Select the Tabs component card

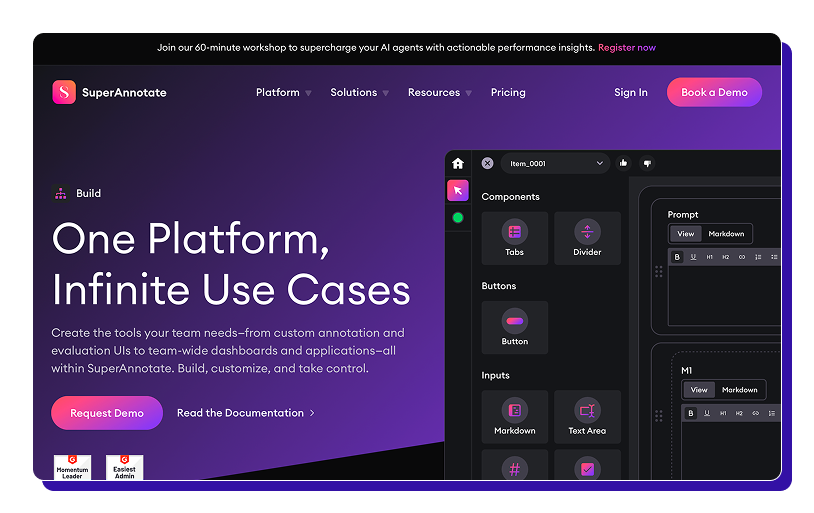tap(514, 238)
